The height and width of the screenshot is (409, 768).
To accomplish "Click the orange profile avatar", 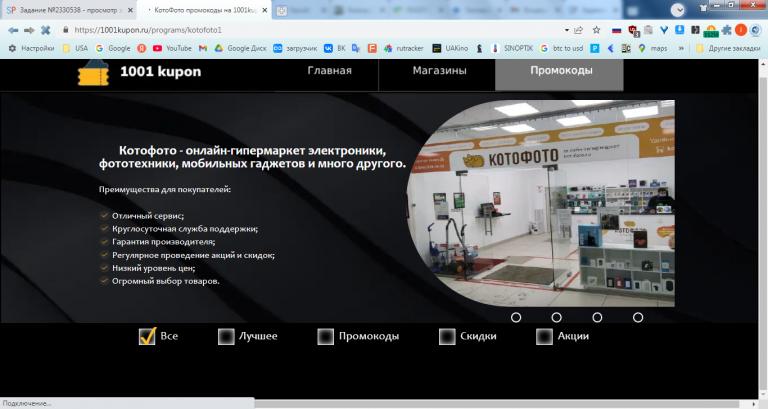I will tap(741, 30).
